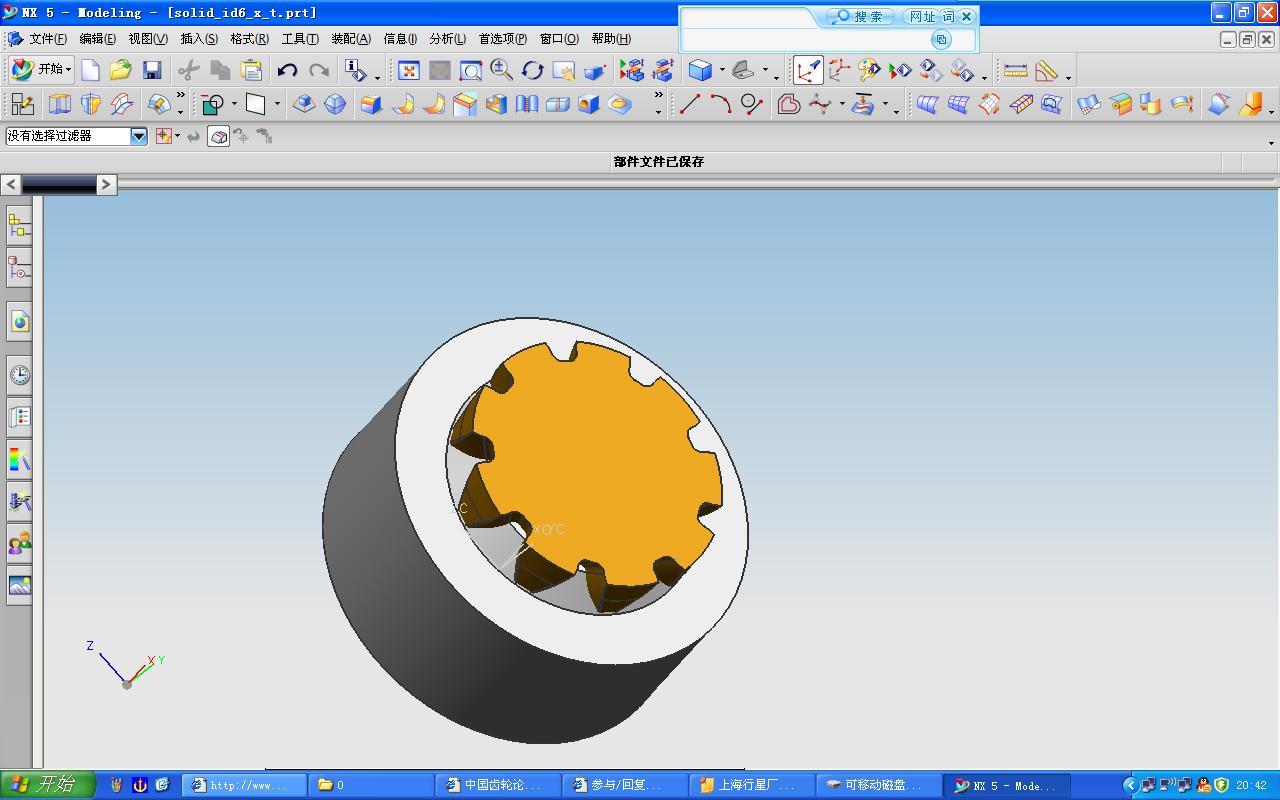Image resolution: width=1280 pixels, height=800 pixels.
Task: Open the 插入(S) menu
Action: pyautogui.click(x=199, y=38)
